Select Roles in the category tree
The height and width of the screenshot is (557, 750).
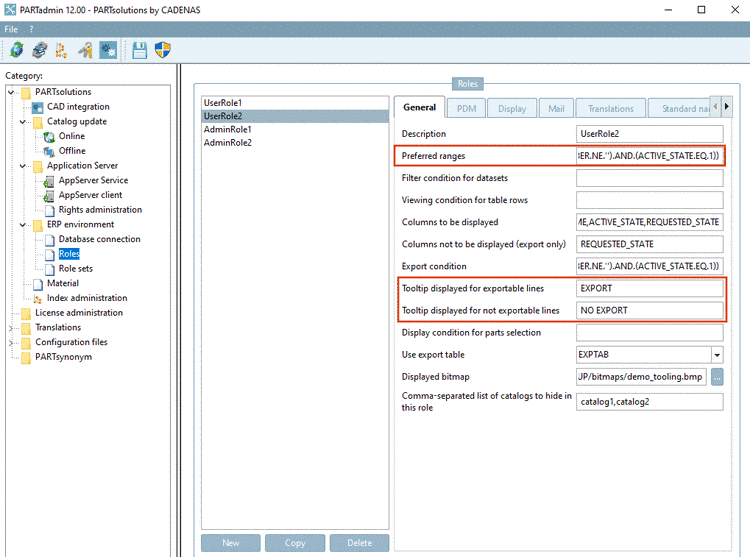69,254
